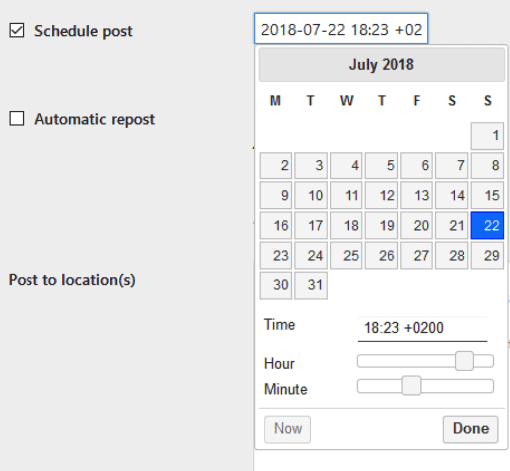
Task: Select day 29 in the calendar
Action: click(487, 256)
